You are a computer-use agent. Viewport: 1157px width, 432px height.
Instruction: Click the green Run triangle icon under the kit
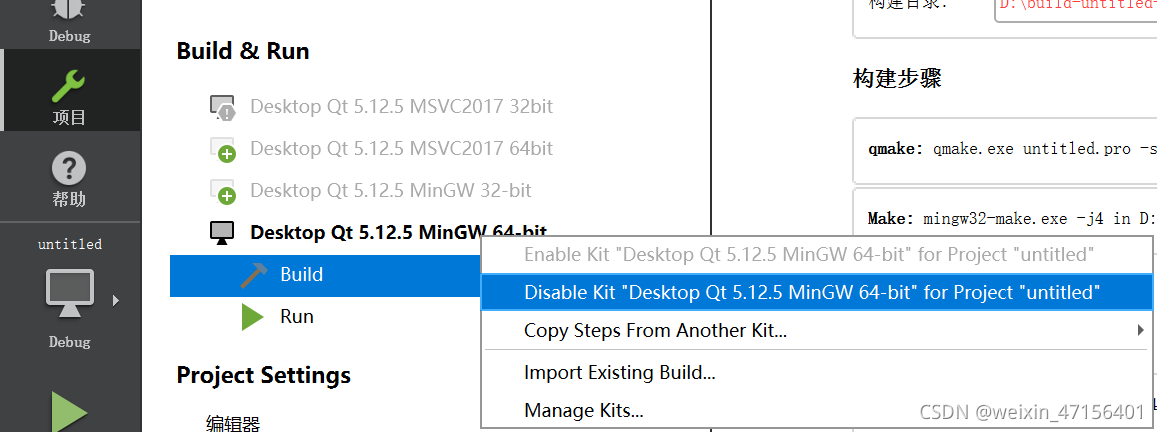click(253, 317)
